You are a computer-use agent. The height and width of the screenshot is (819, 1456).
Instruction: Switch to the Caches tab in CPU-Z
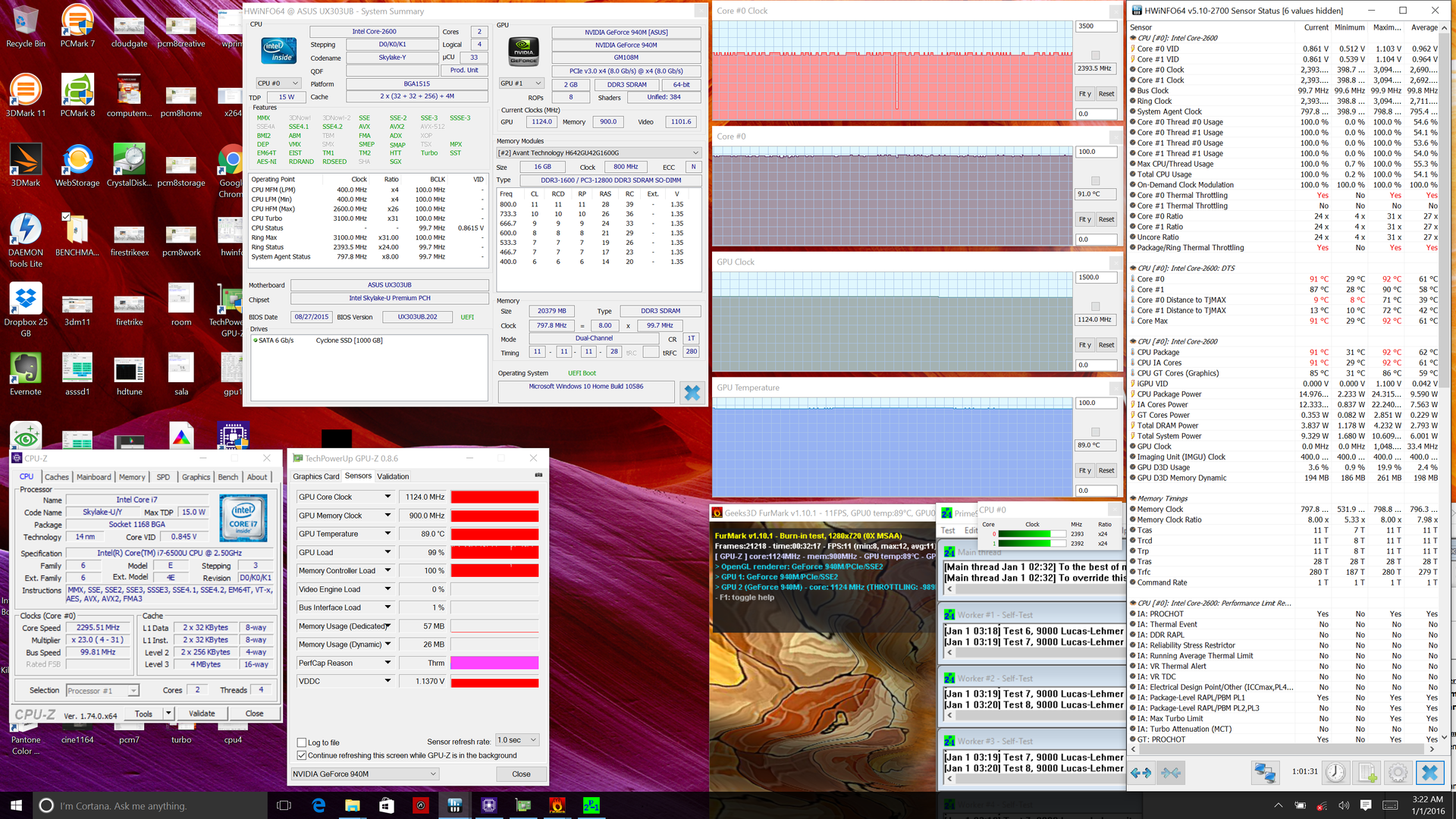coord(56,477)
